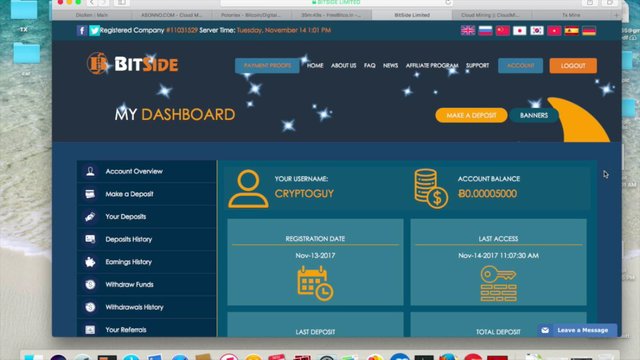640x360 pixels.
Task: Select Withdraw Funds in the sidebar
Action: point(147,284)
